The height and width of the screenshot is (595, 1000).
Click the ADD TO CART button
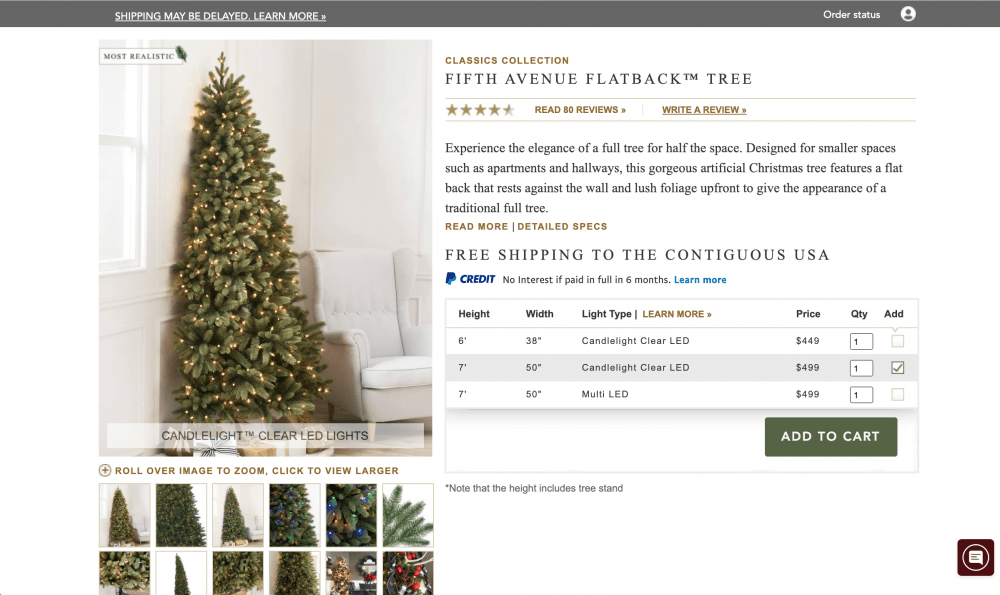[x=831, y=437]
